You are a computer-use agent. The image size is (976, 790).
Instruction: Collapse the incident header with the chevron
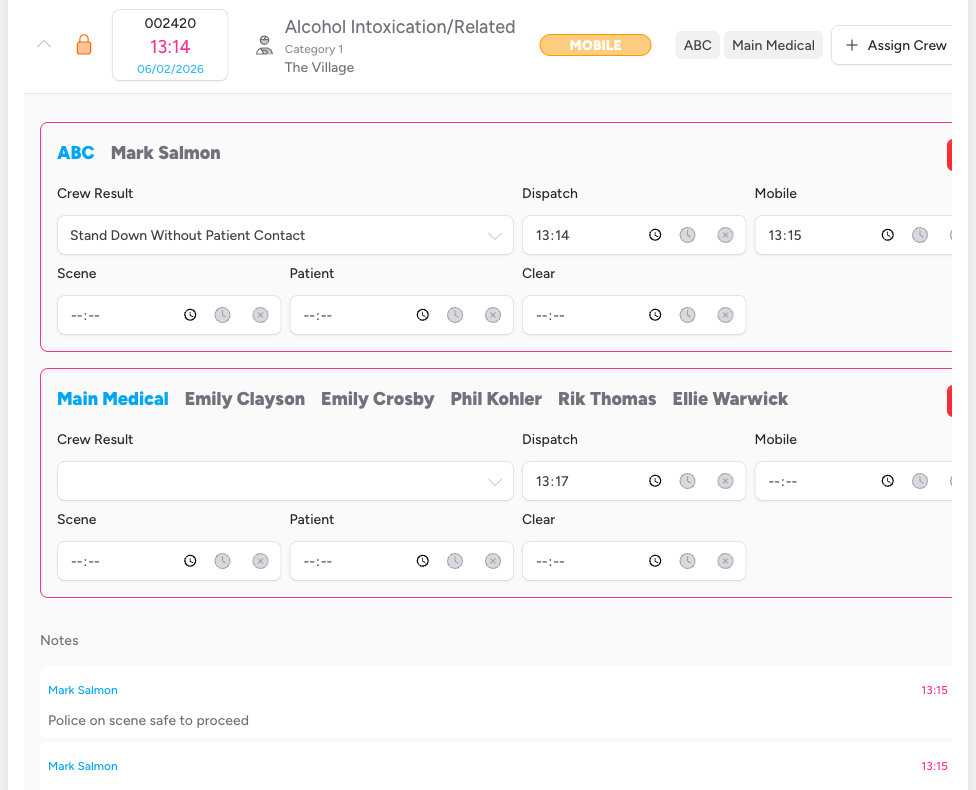tap(42, 44)
